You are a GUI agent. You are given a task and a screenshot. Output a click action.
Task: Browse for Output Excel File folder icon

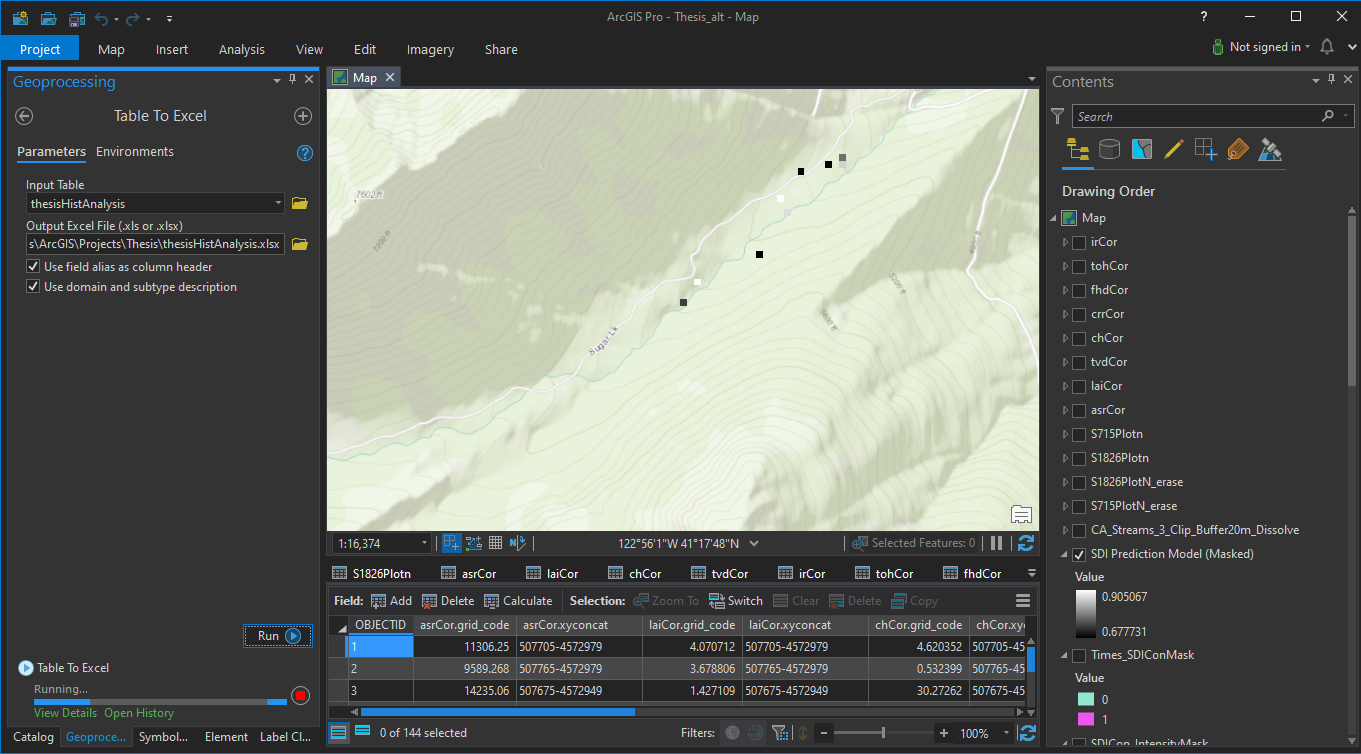point(299,244)
